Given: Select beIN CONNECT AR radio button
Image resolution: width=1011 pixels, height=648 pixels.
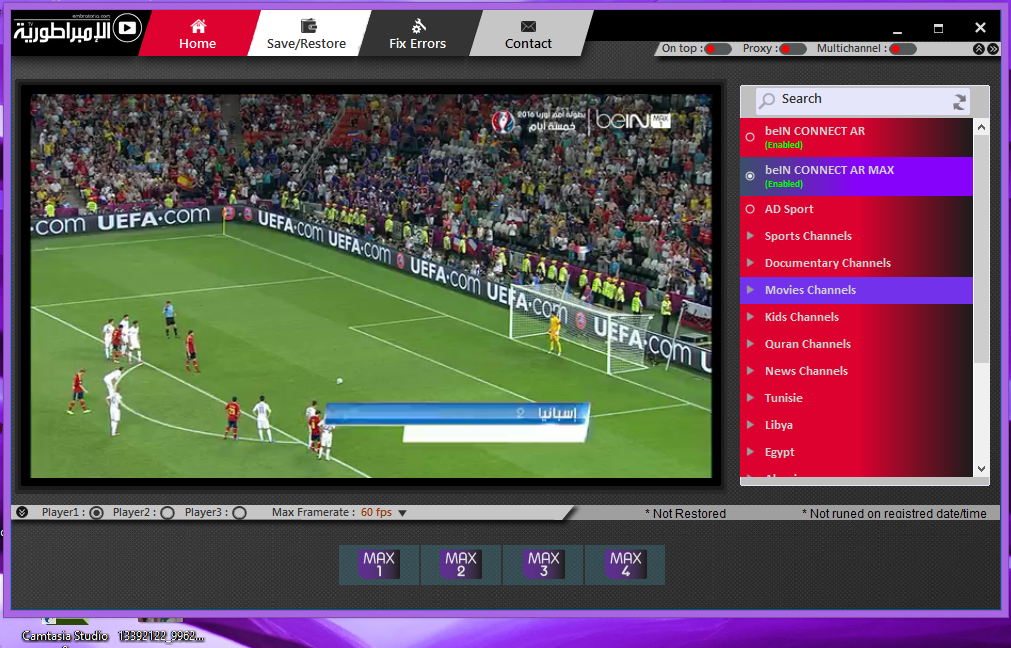Looking at the screenshot, I should 750,137.
